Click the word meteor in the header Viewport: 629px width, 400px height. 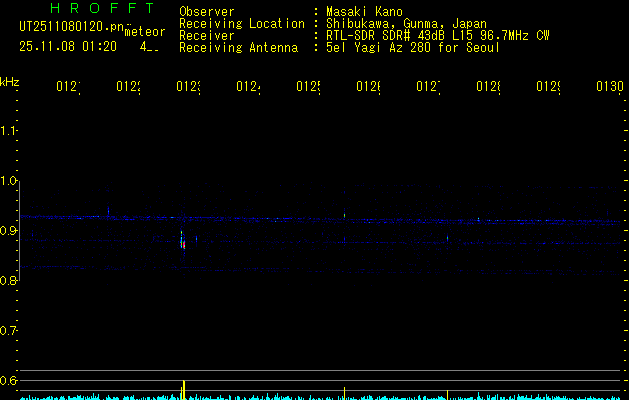tap(144, 32)
